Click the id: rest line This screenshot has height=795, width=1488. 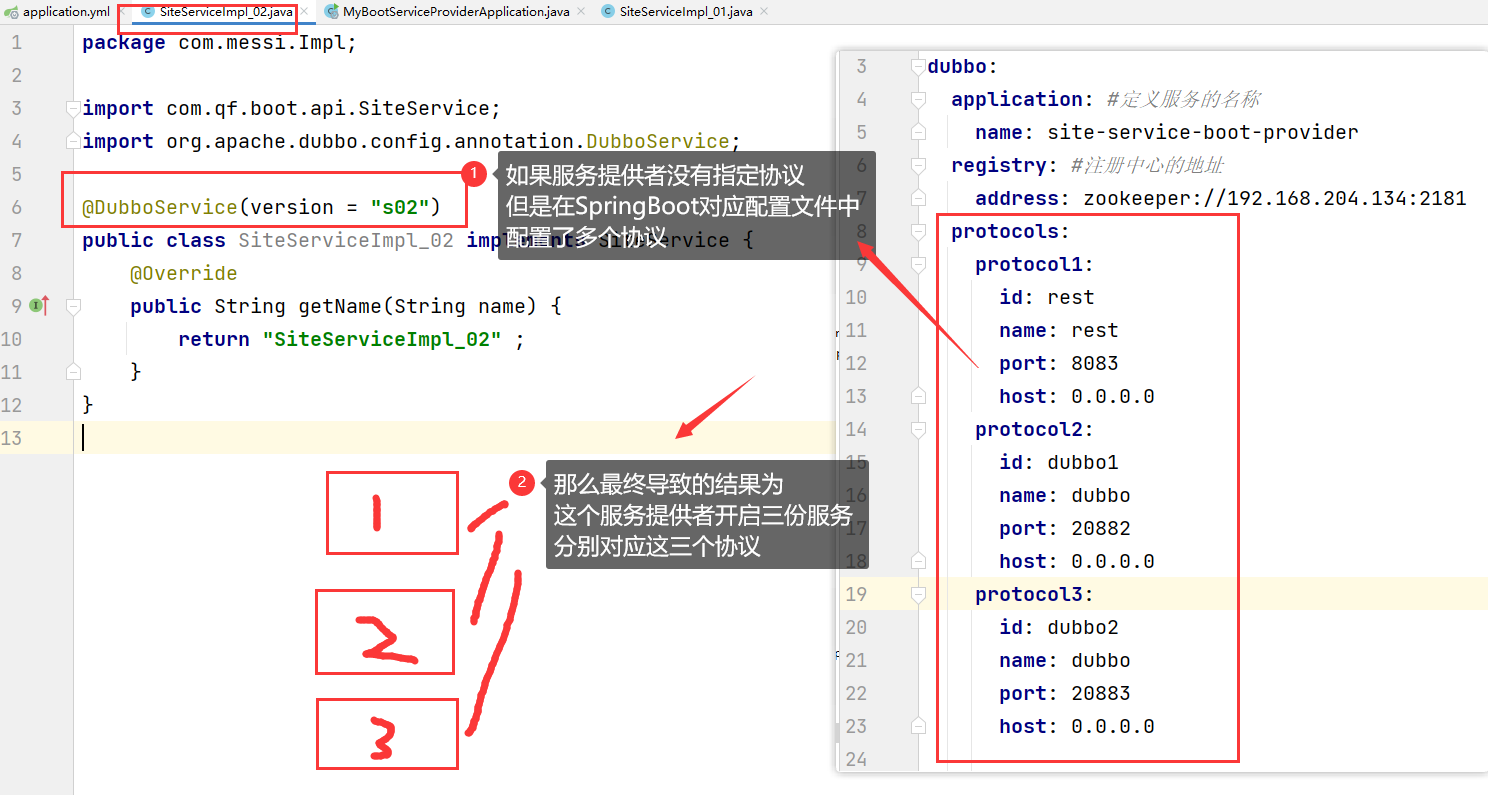coord(1047,297)
